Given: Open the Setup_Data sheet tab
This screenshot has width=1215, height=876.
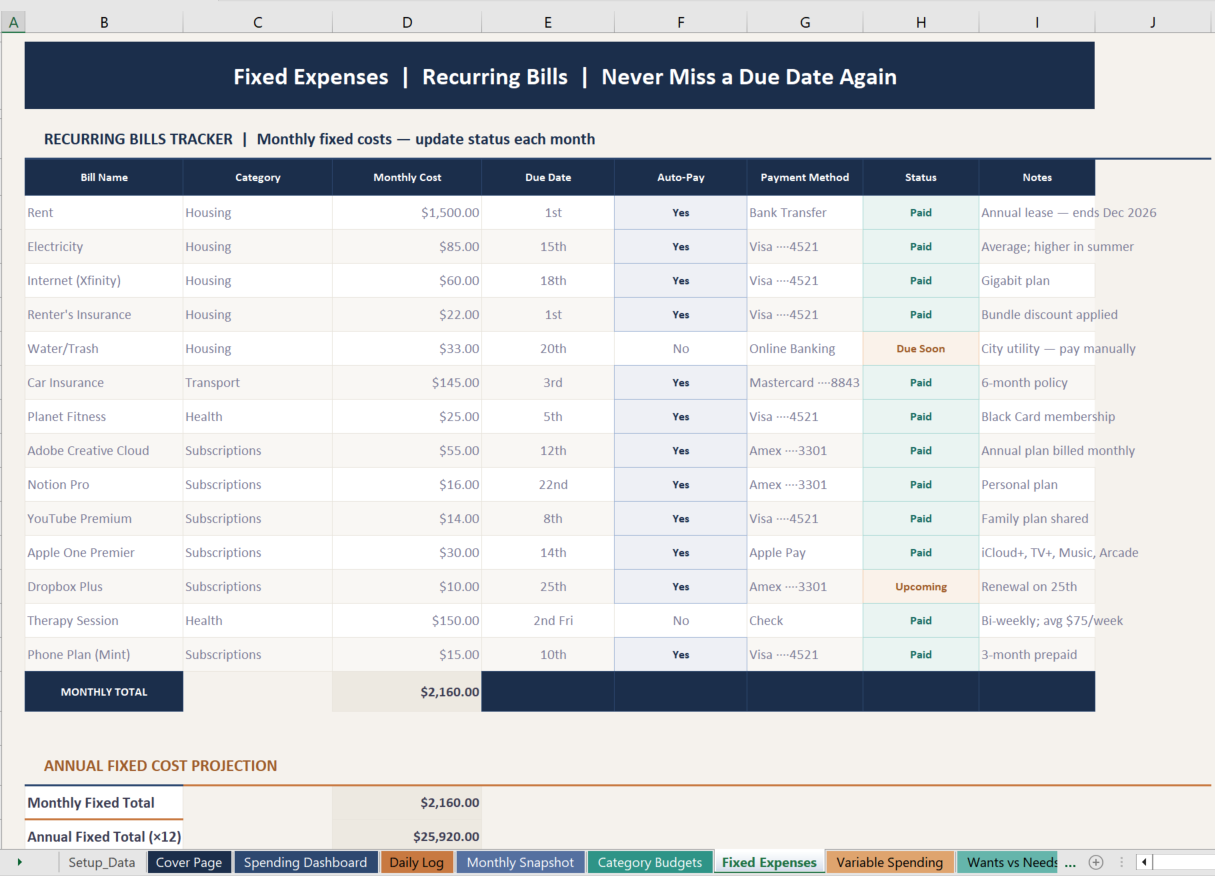Looking at the screenshot, I should [102, 862].
